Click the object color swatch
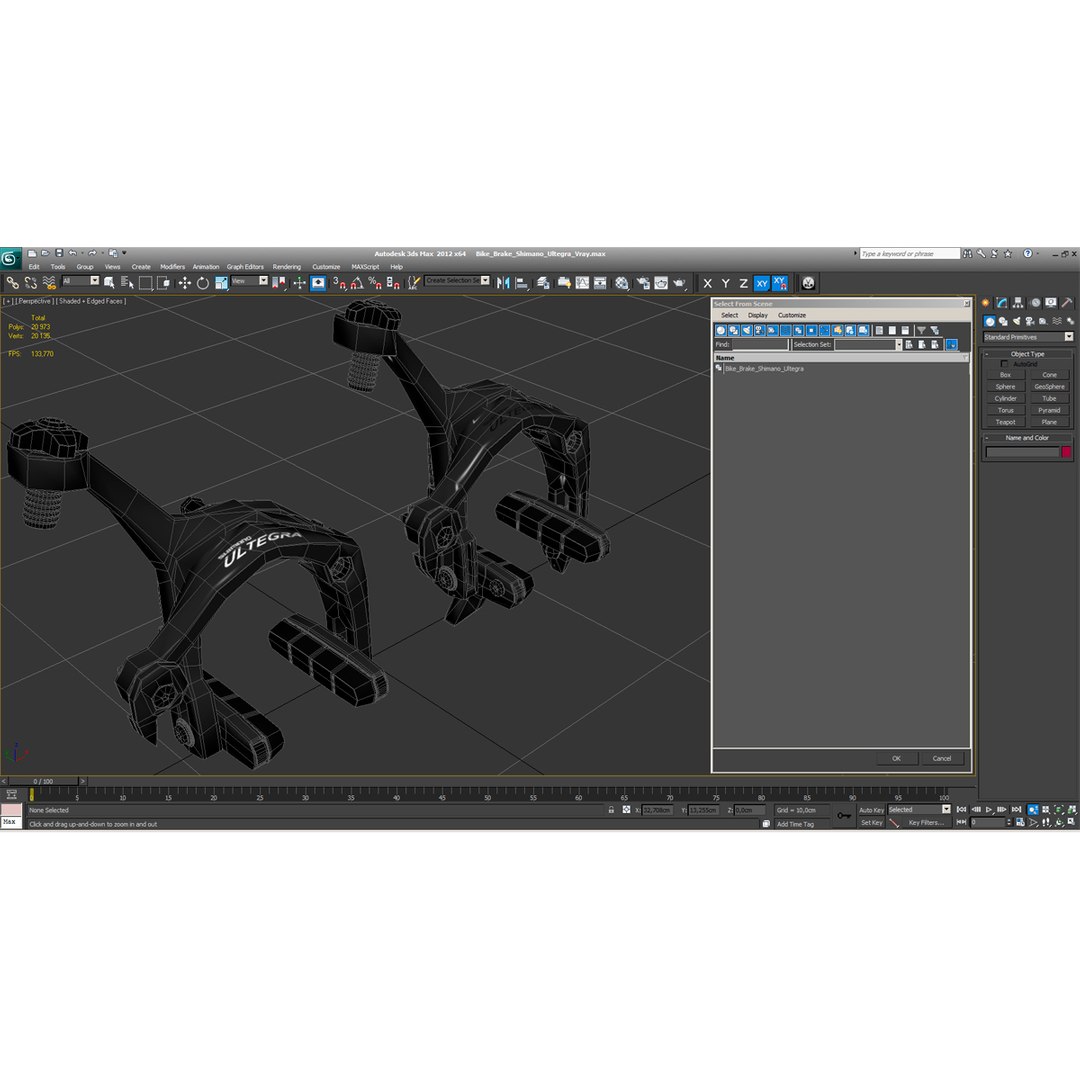The height and width of the screenshot is (1080, 1080). pos(1066,452)
